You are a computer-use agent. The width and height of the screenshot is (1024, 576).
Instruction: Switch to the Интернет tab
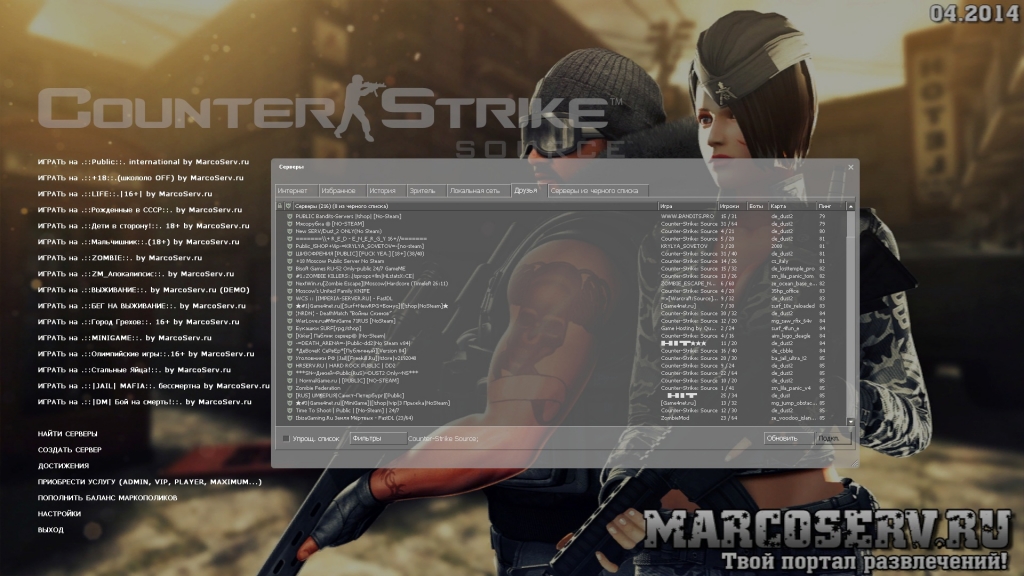(294, 190)
